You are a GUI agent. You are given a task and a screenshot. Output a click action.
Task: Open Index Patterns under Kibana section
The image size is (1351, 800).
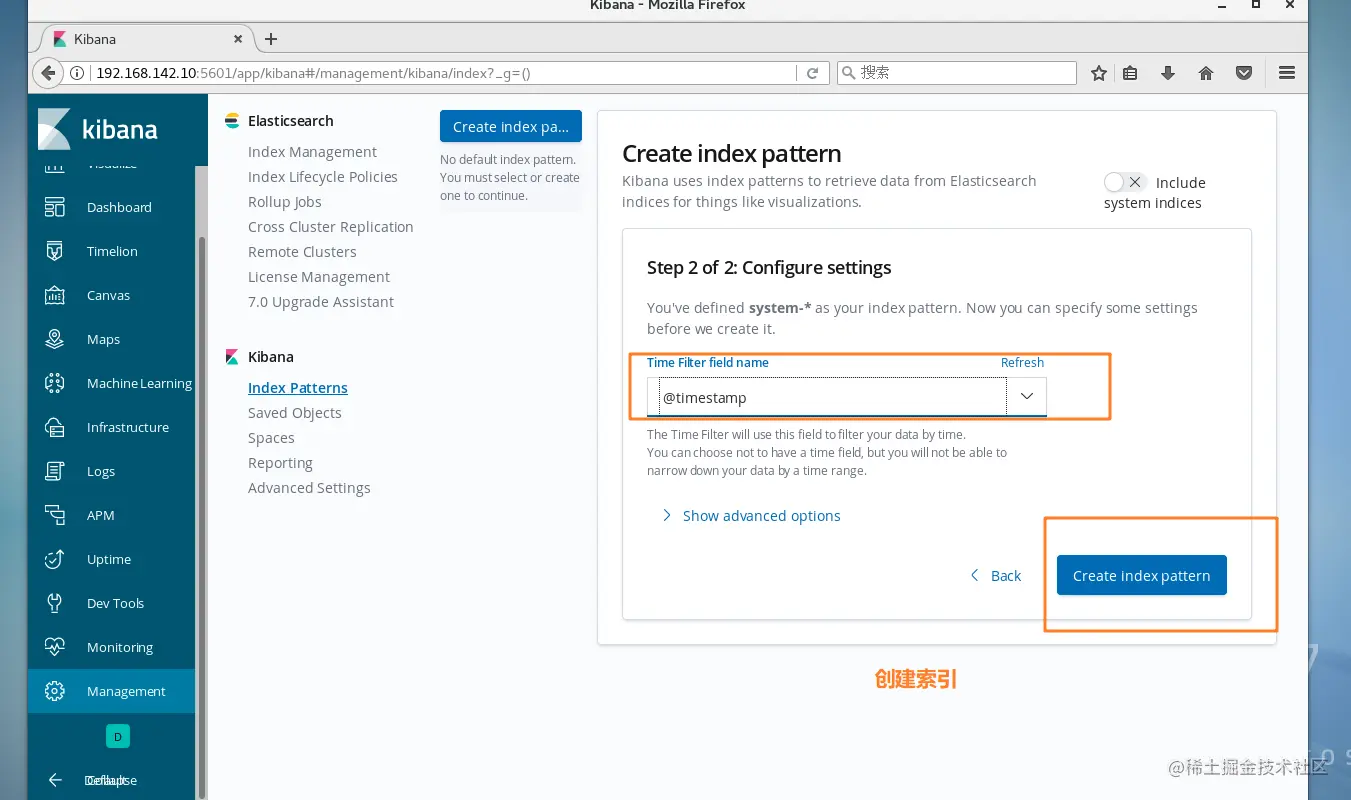click(x=297, y=387)
